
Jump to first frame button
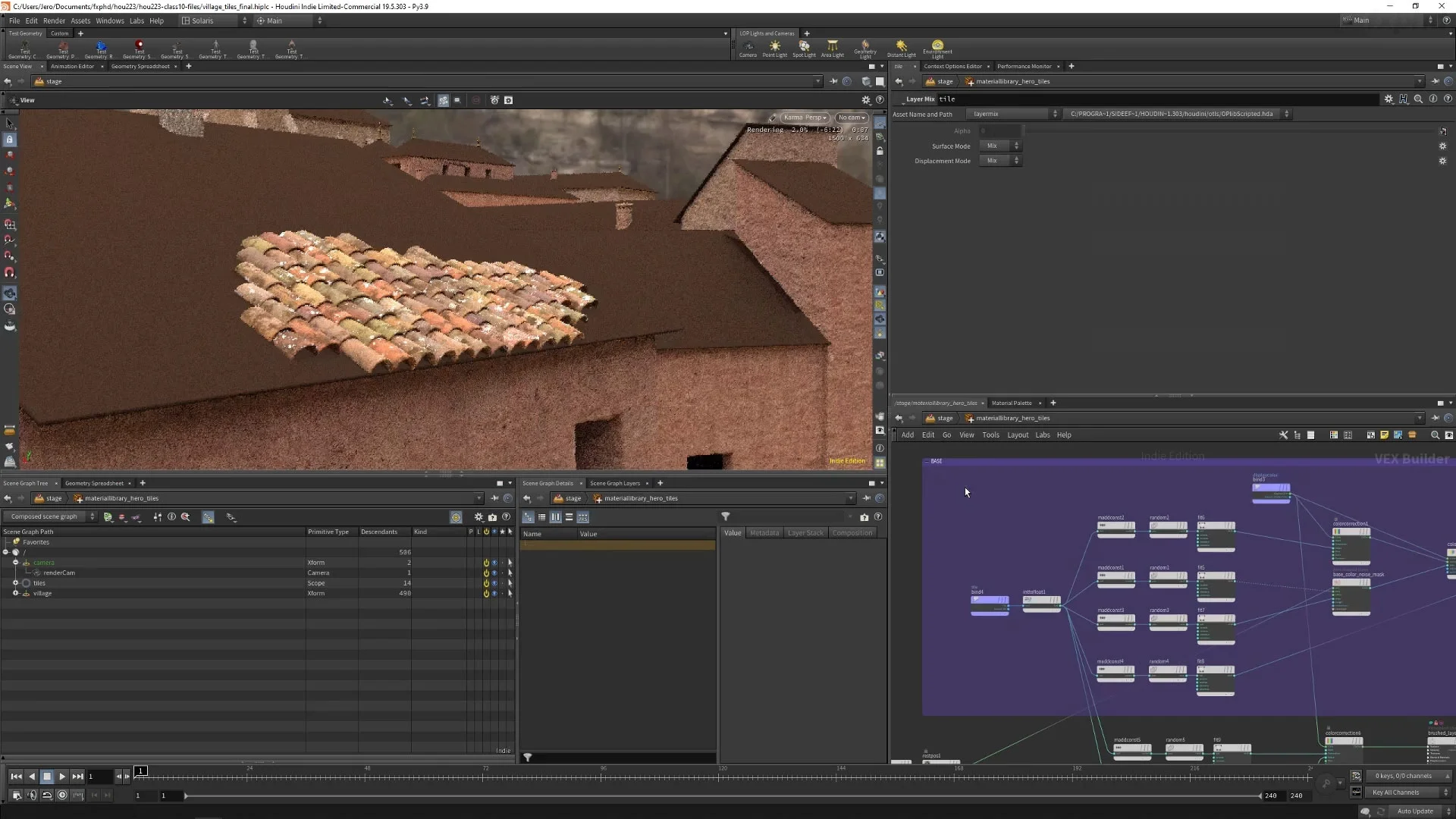point(16,776)
